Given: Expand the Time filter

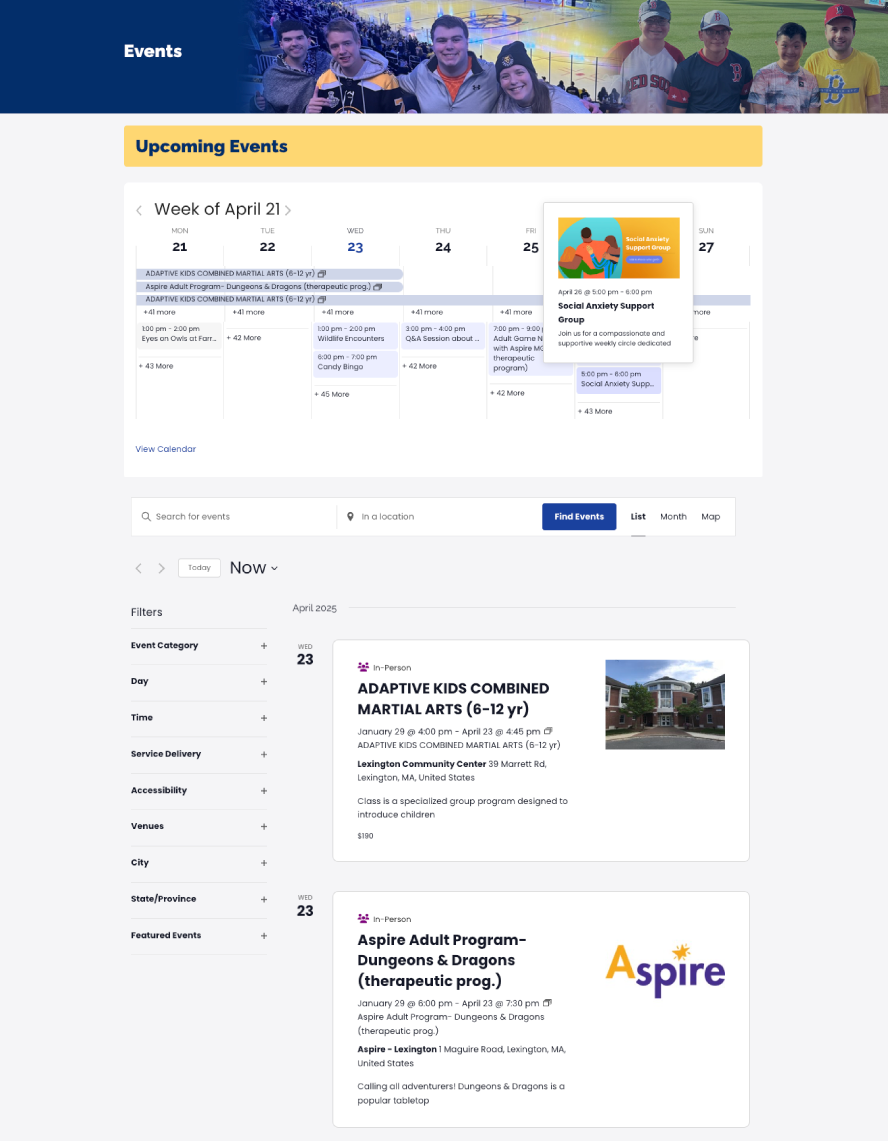Looking at the screenshot, I should pyautogui.click(x=263, y=718).
